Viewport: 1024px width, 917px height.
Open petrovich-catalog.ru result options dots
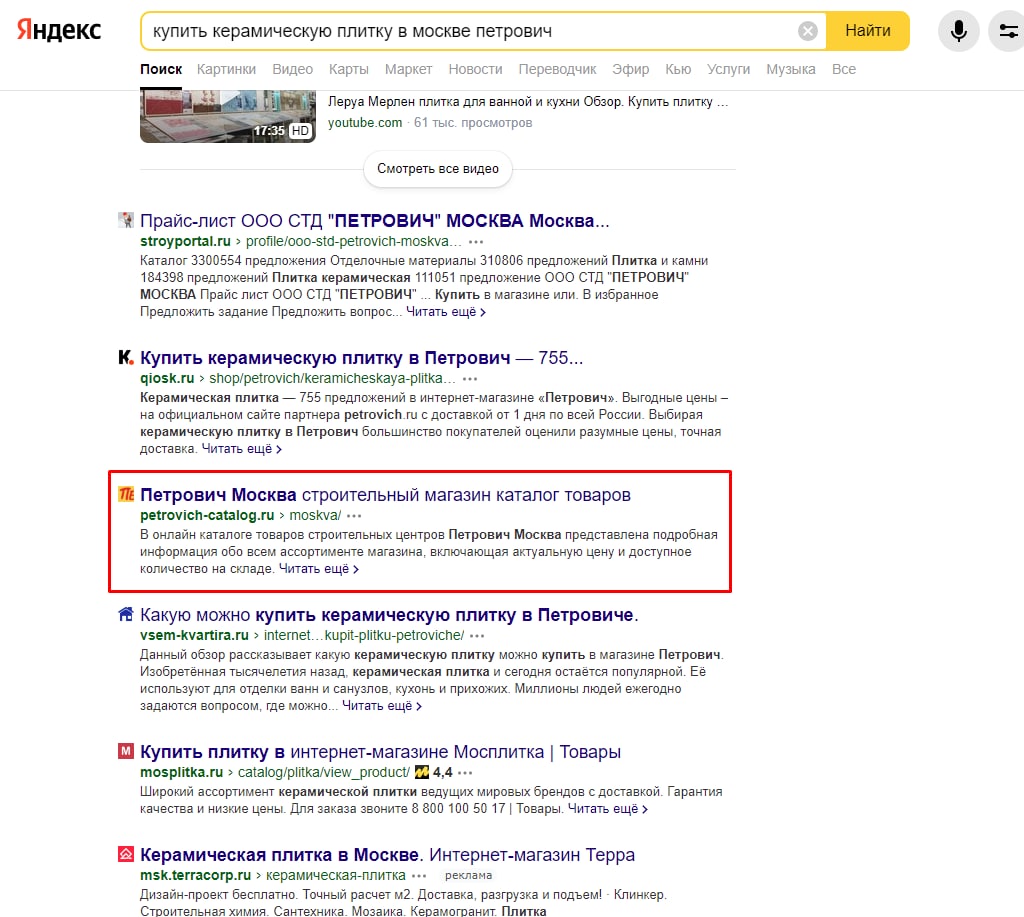[354, 516]
